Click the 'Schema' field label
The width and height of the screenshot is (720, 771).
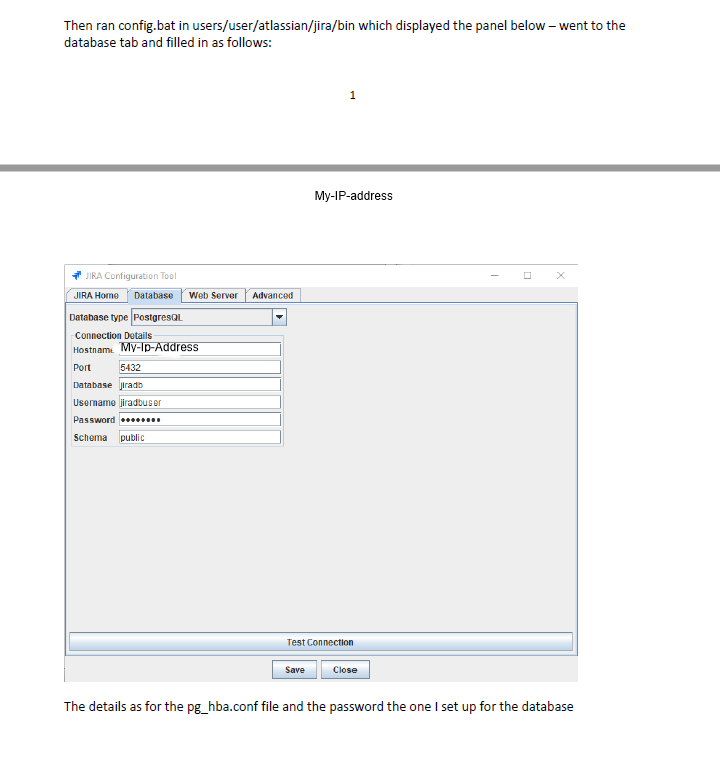(90, 438)
